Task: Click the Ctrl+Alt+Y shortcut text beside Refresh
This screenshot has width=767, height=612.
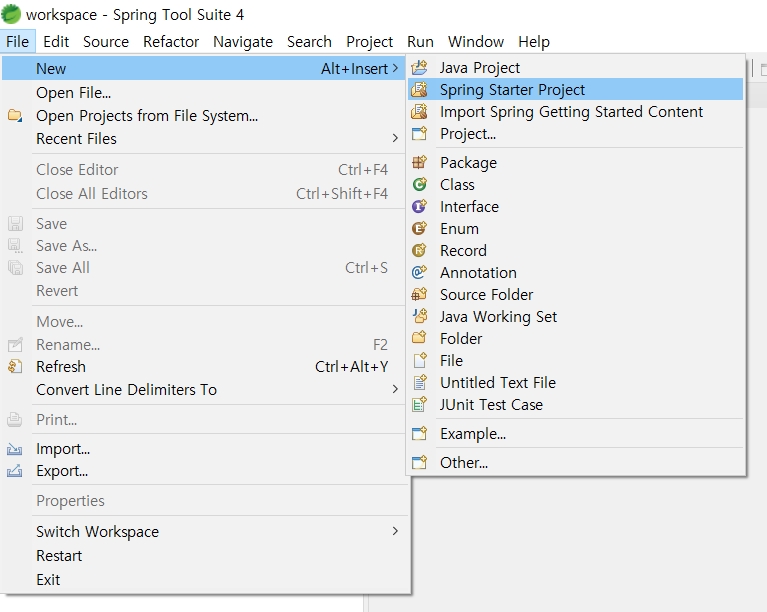Action: click(x=352, y=366)
